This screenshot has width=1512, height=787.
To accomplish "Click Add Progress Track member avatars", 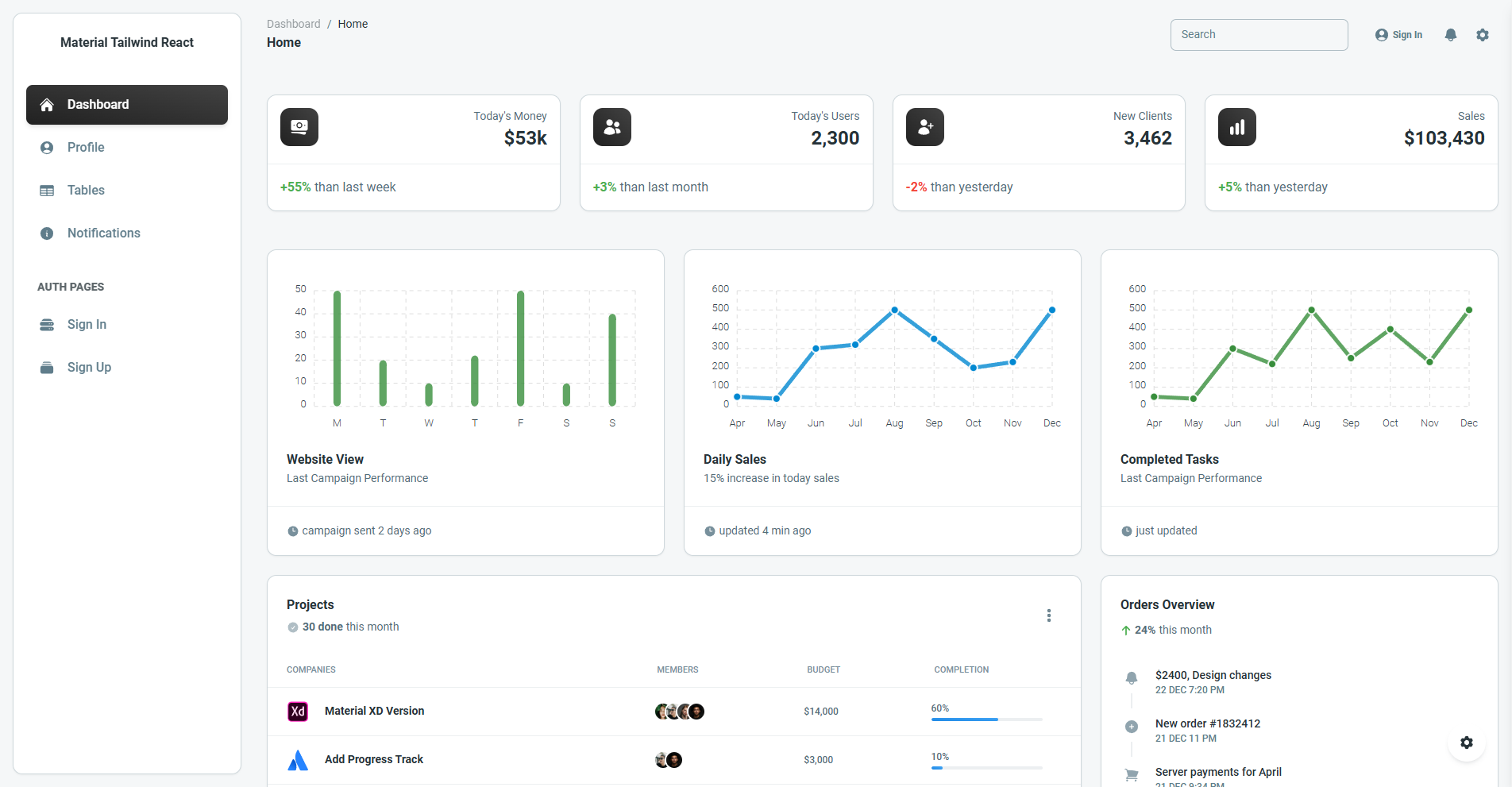I will (669, 760).
